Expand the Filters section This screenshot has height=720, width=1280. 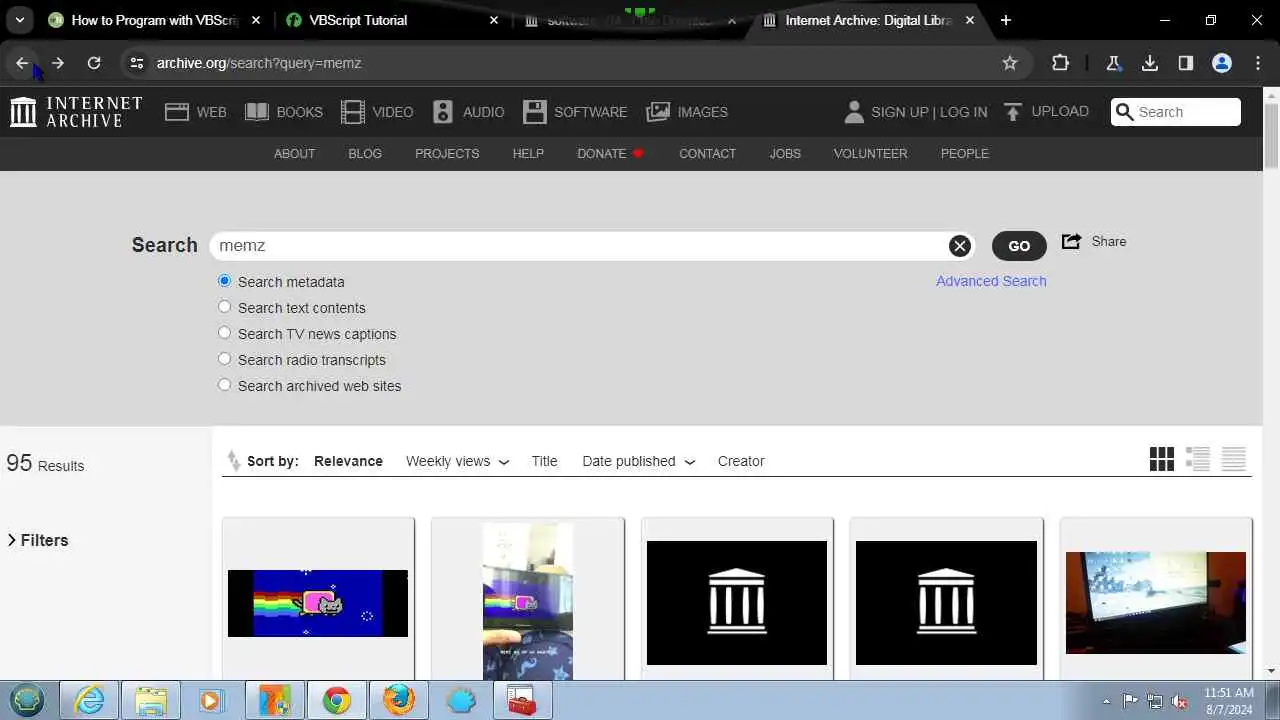coord(38,540)
